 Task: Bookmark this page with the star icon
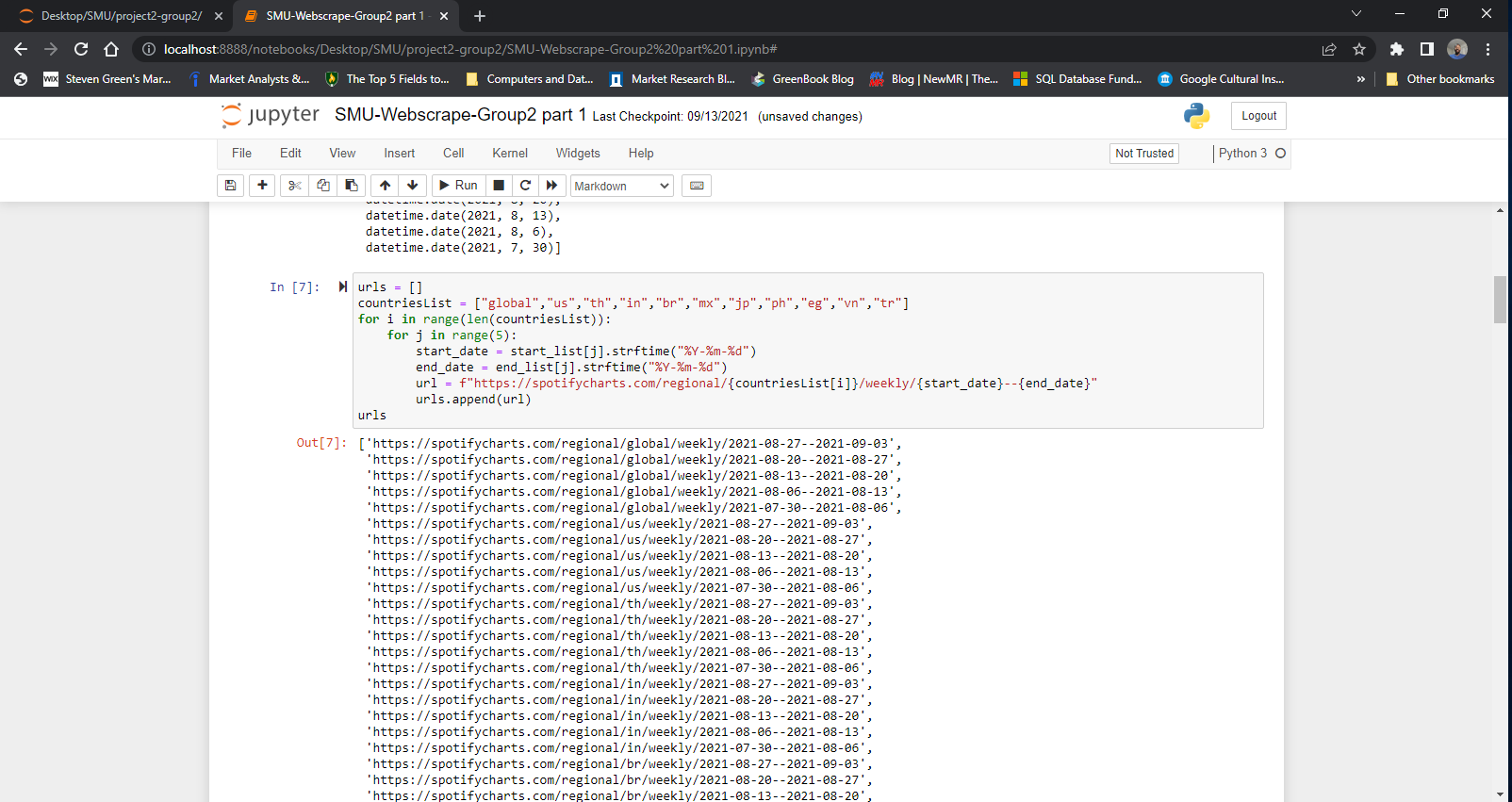[x=1359, y=49]
